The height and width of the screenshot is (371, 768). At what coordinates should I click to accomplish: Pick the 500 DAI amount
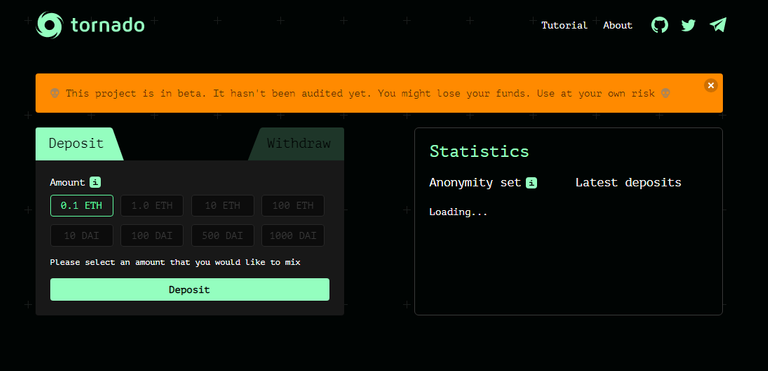point(222,236)
